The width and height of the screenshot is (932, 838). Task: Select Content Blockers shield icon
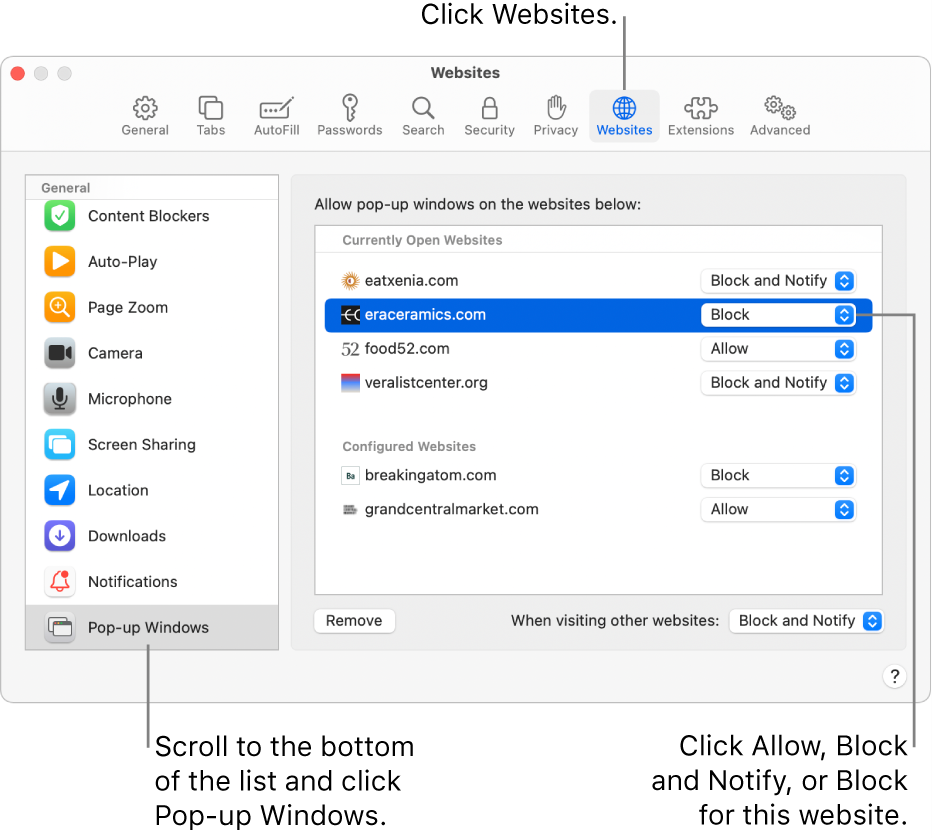[59, 216]
